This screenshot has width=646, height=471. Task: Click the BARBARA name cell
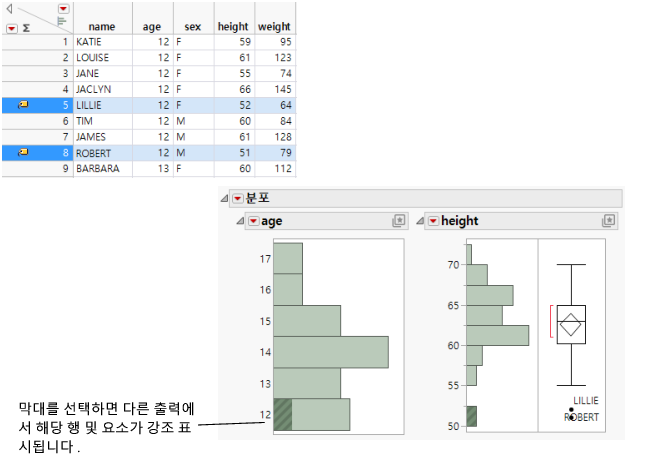[x=103, y=169]
